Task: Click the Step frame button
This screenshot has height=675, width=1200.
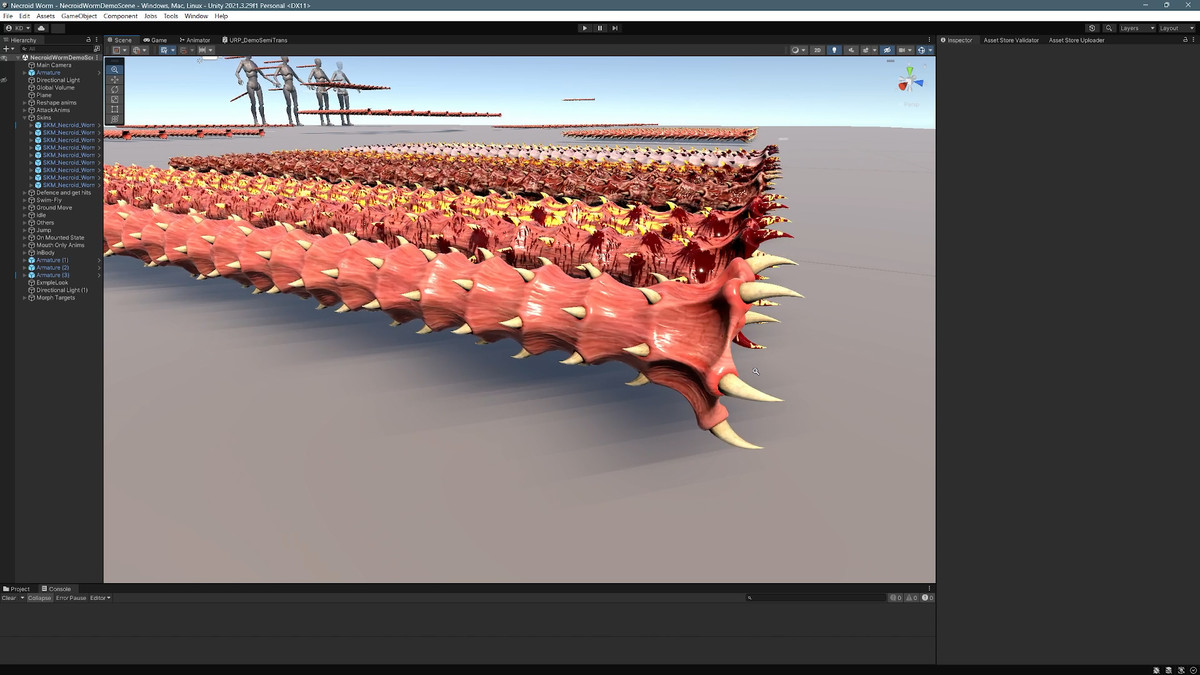Action: point(615,28)
